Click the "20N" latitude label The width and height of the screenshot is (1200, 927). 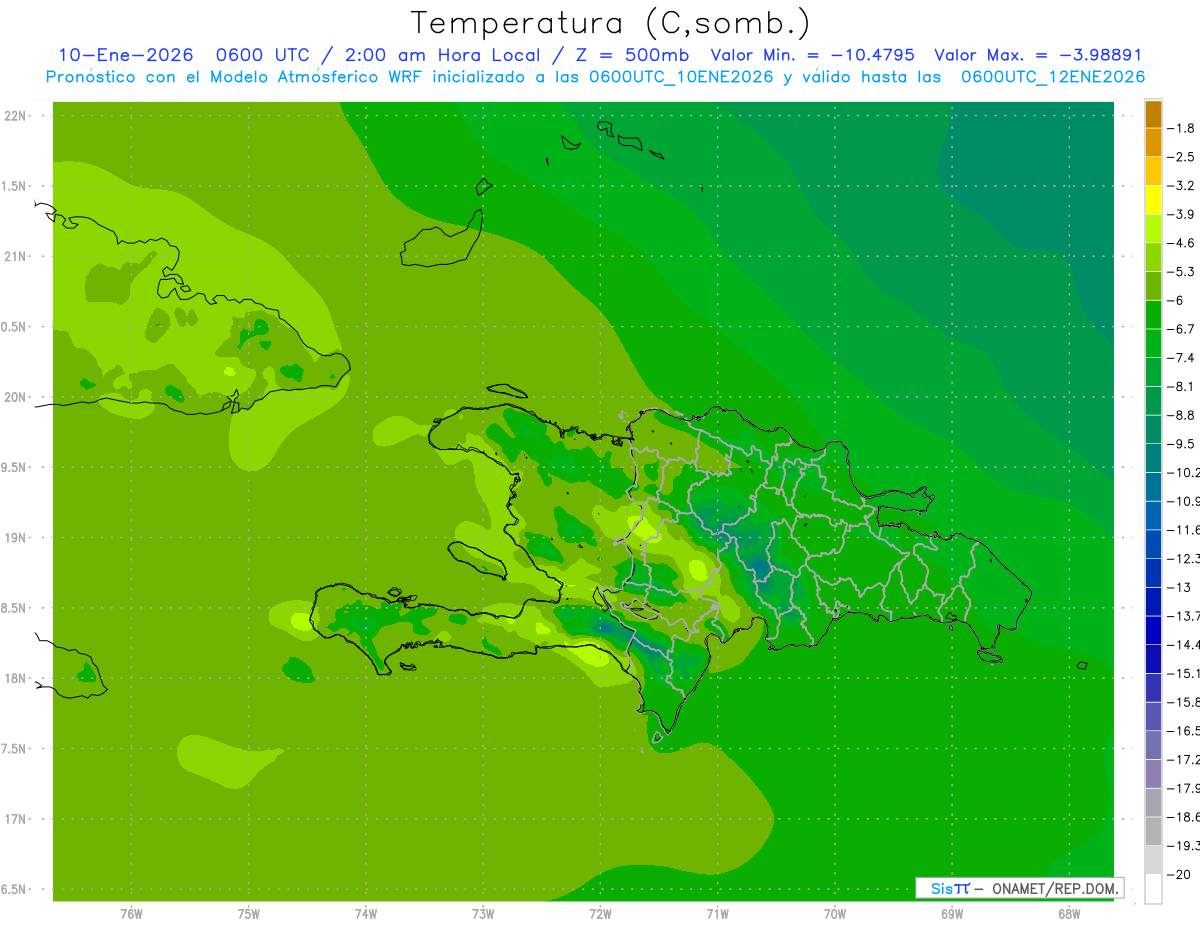16,397
